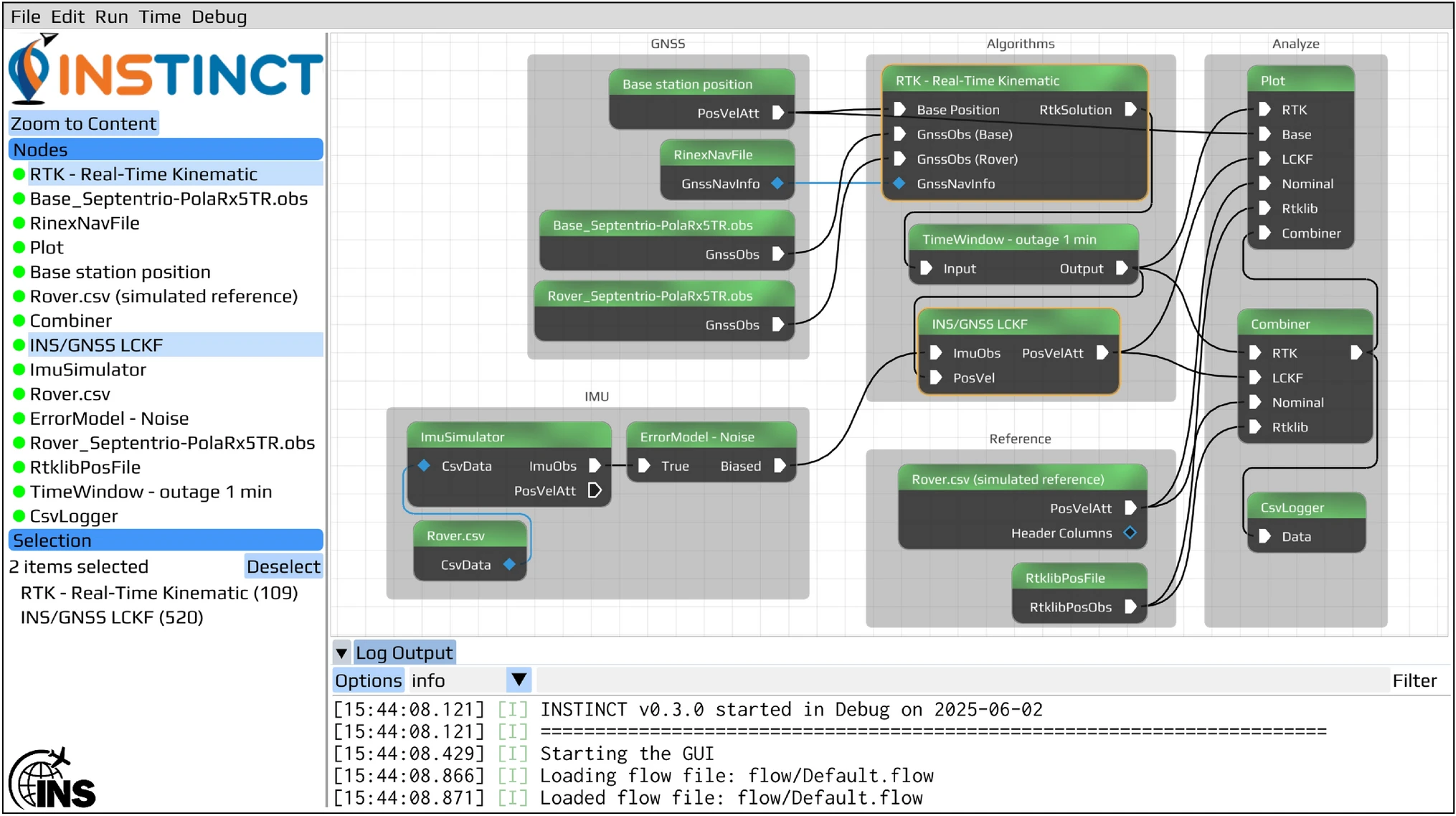Click the Plot node title bar

[1300, 80]
